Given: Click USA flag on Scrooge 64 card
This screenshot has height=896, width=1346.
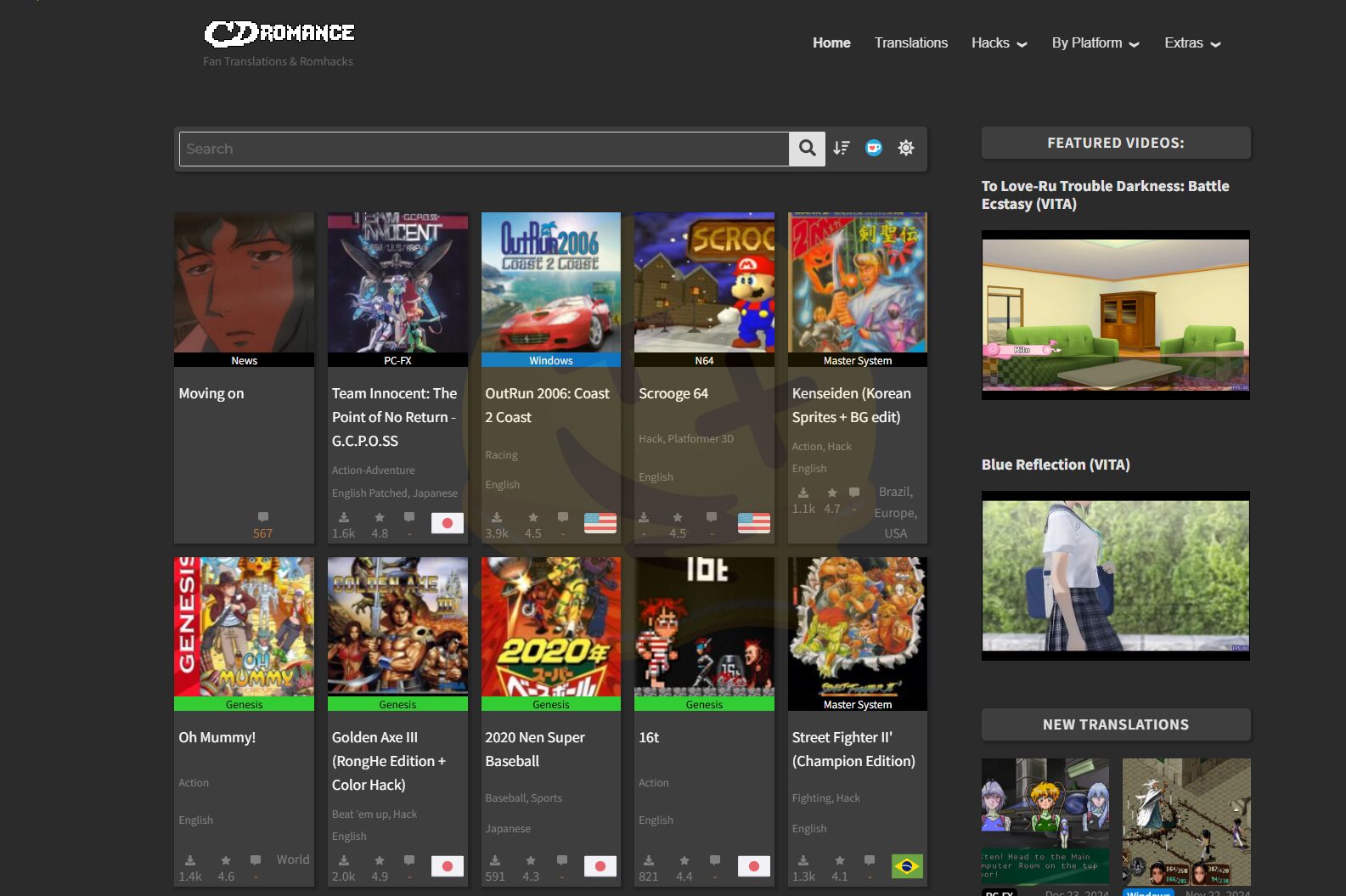Looking at the screenshot, I should click(x=754, y=523).
